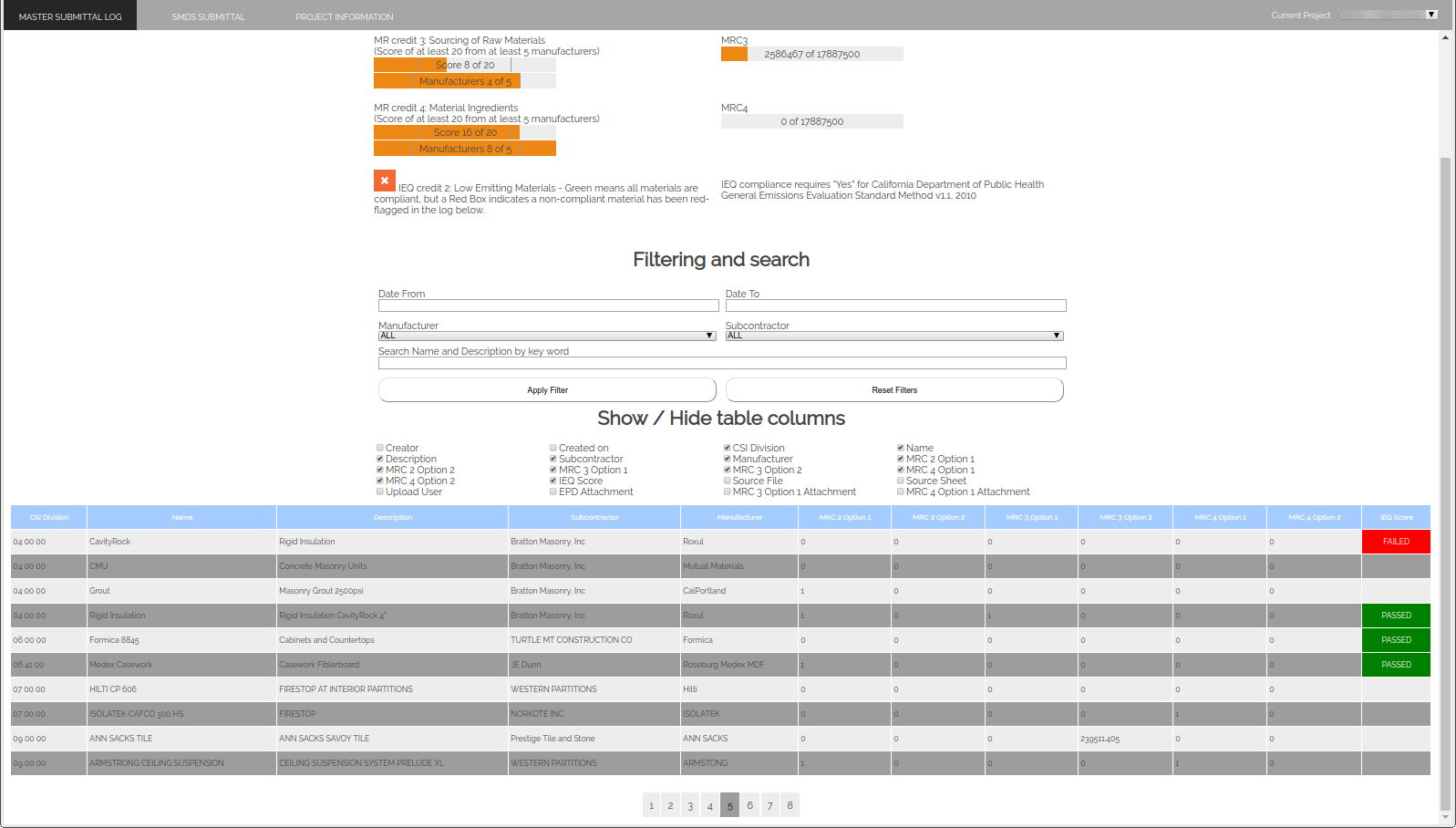Click the Date From input field
Screen dimensions: 1456x828
(548, 305)
